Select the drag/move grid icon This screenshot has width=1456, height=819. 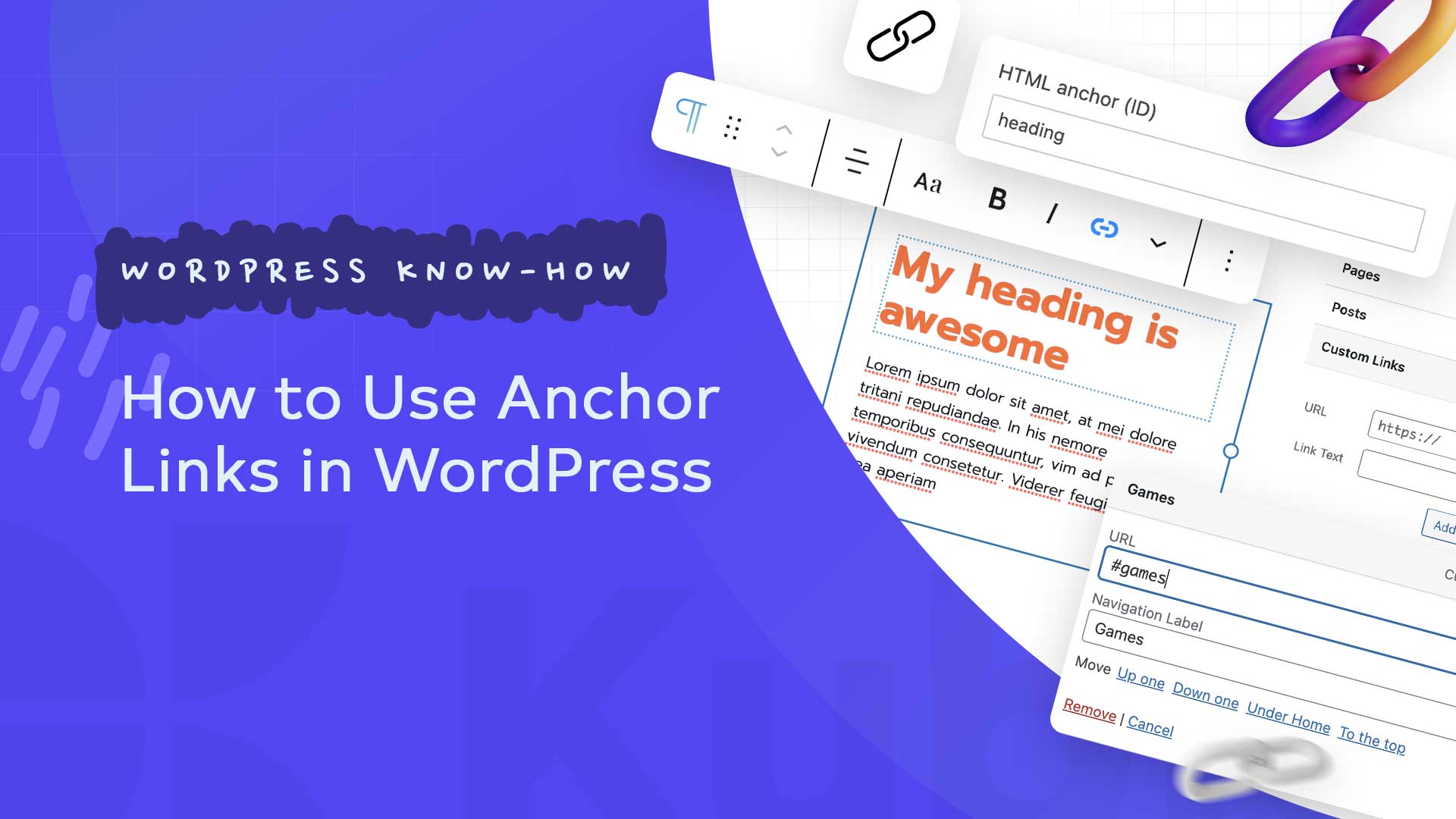[738, 127]
